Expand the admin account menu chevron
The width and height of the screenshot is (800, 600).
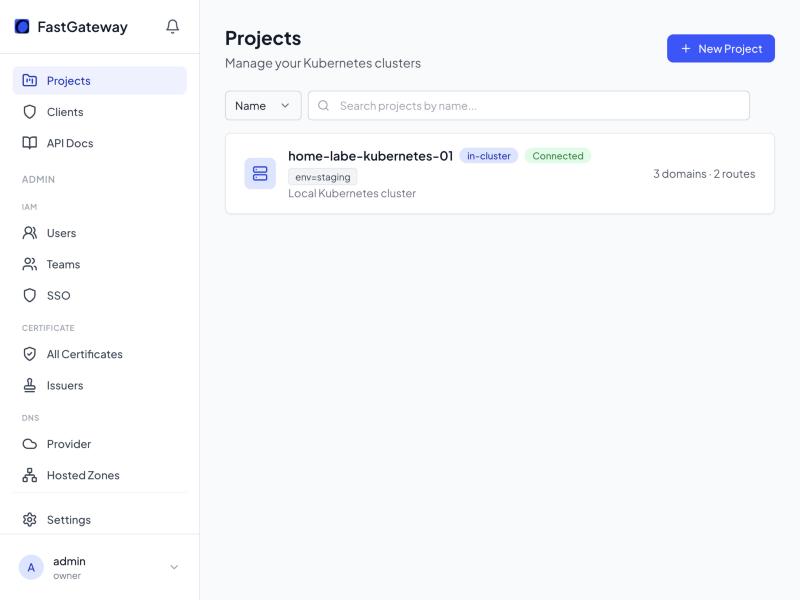coord(174,567)
